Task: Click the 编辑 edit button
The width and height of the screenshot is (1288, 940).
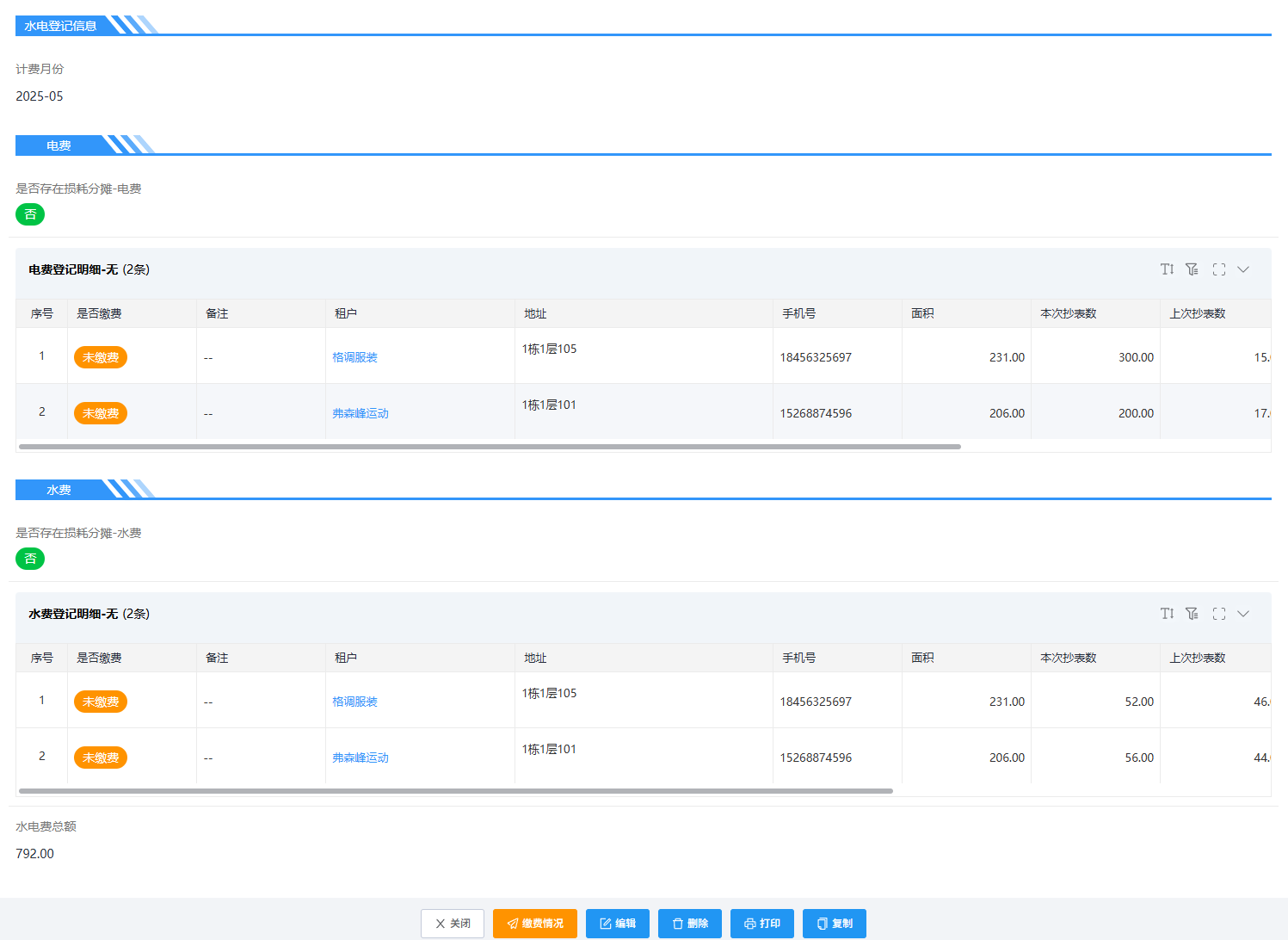Action: point(617,924)
